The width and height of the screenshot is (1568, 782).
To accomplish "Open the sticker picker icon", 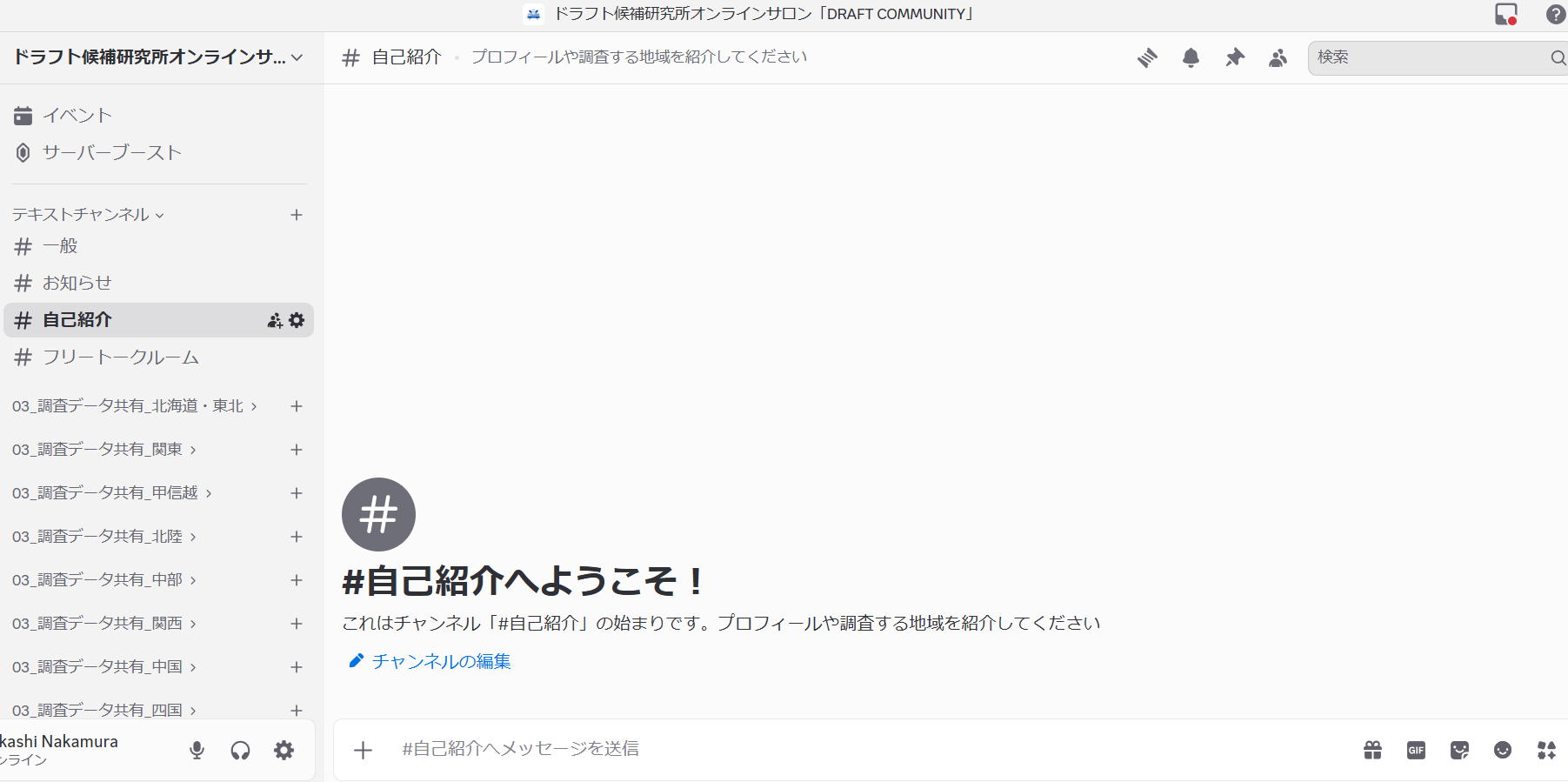I will coord(1459,750).
